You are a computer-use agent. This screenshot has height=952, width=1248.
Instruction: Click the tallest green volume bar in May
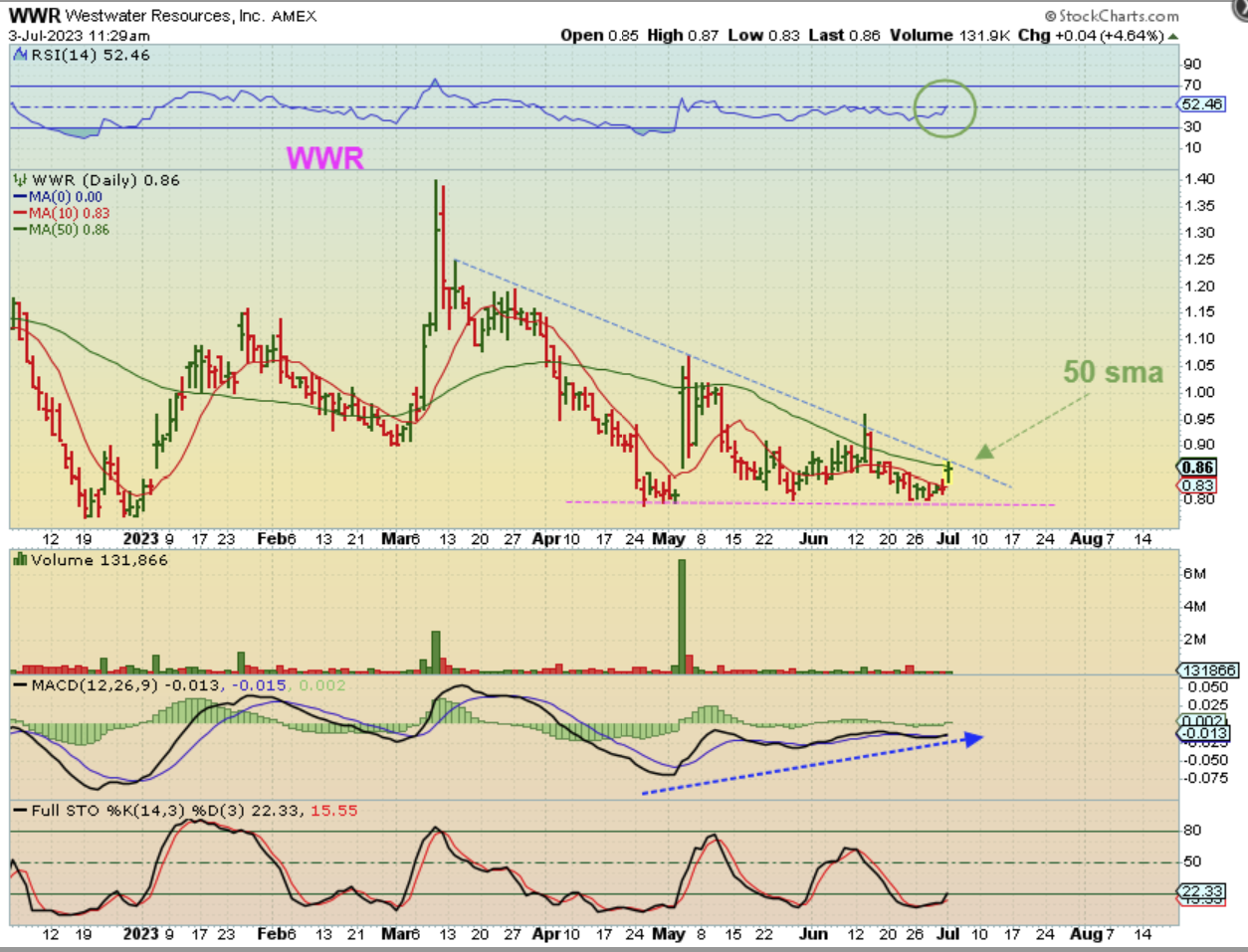coord(682,617)
